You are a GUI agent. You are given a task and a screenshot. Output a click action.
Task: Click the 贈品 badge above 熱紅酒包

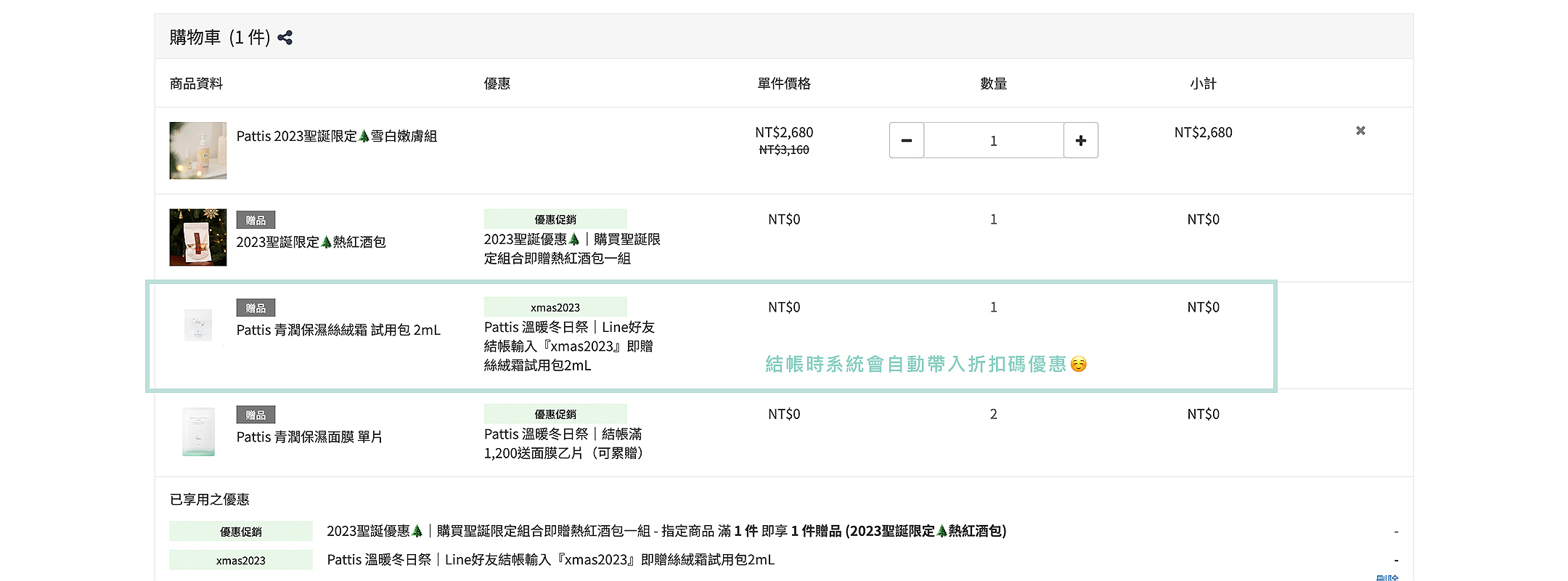click(x=256, y=220)
